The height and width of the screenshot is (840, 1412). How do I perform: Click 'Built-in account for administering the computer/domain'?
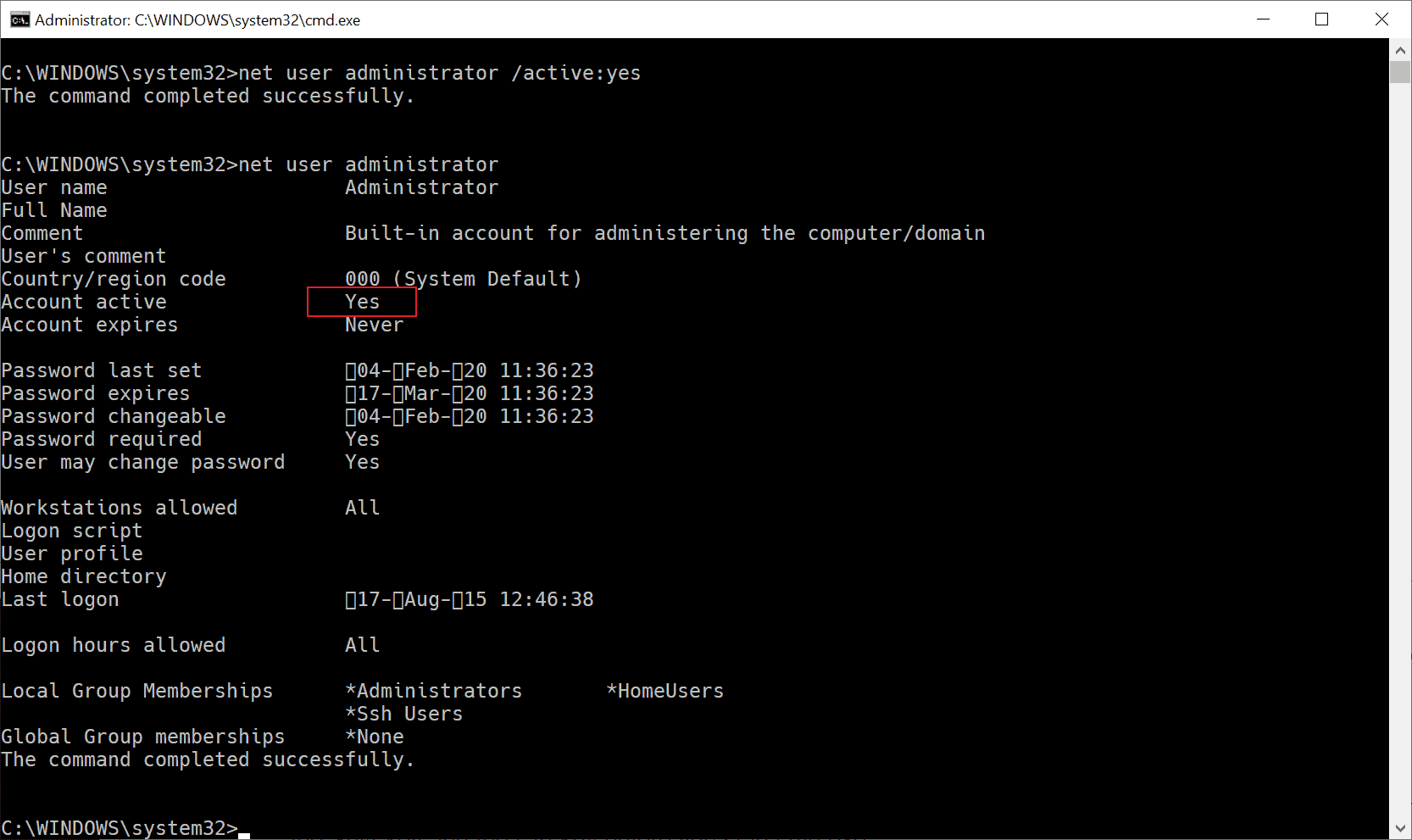tap(665, 233)
